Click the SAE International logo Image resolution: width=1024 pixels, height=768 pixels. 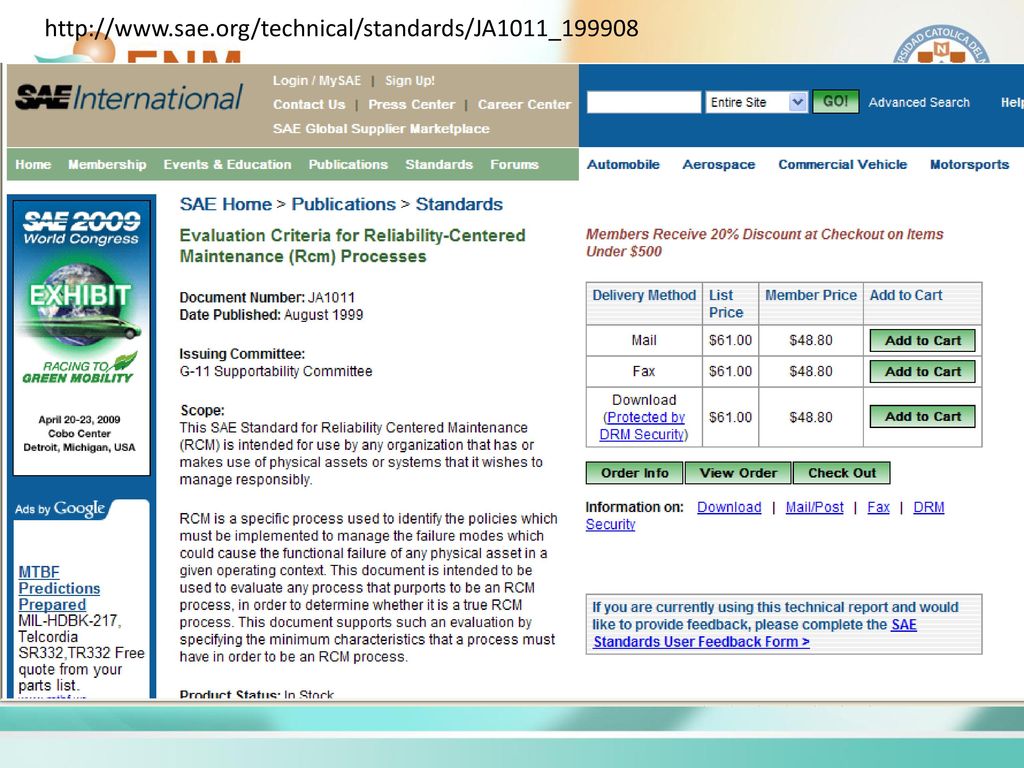pos(129,98)
